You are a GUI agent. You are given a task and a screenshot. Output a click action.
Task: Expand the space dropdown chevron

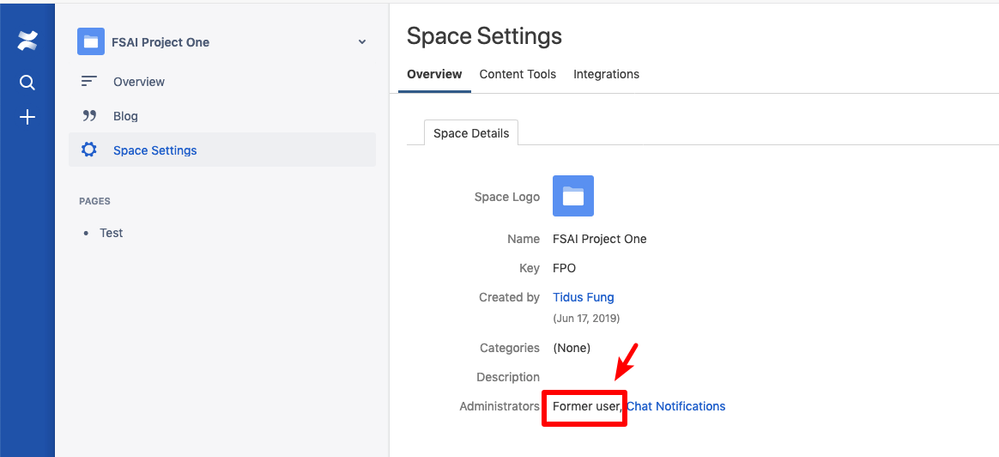pos(362,42)
